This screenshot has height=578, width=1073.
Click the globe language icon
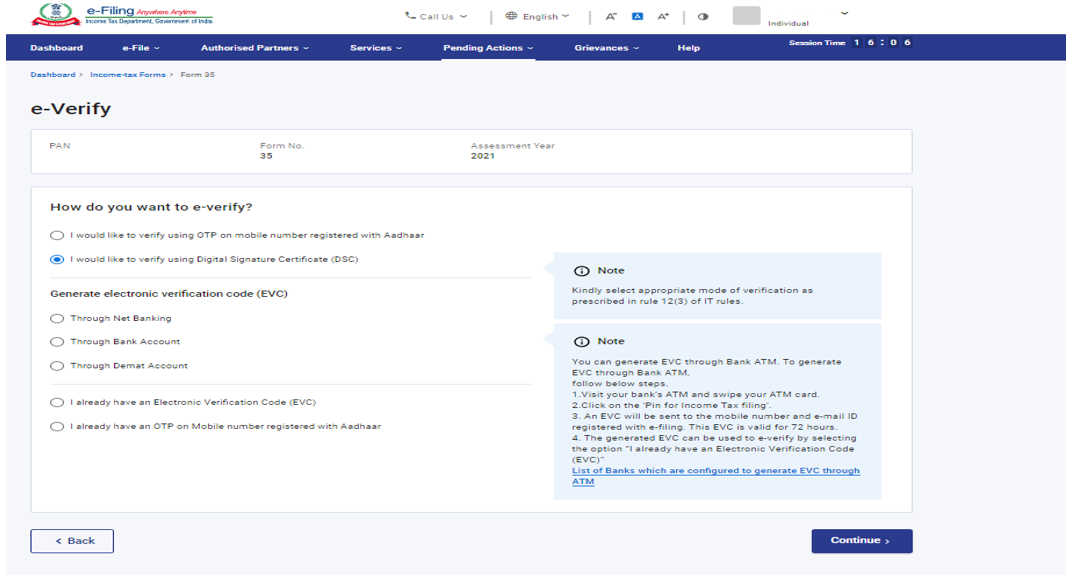[511, 16]
